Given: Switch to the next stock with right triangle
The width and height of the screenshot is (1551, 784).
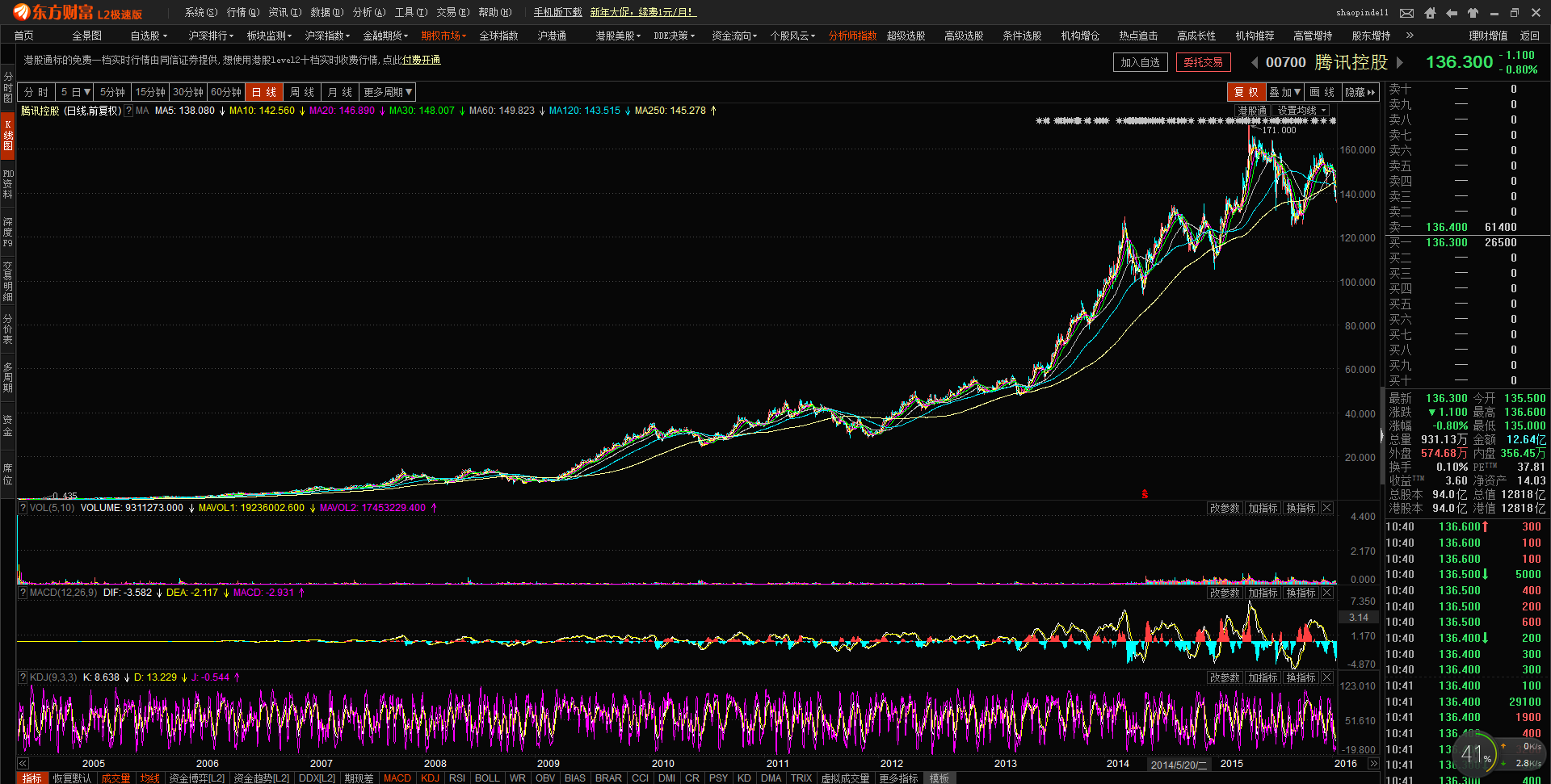Looking at the screenshot, I should (1400, 62).
